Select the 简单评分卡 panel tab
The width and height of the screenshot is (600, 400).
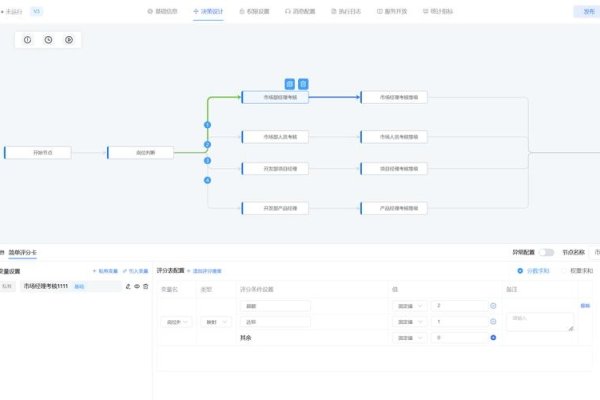point(23,252)
